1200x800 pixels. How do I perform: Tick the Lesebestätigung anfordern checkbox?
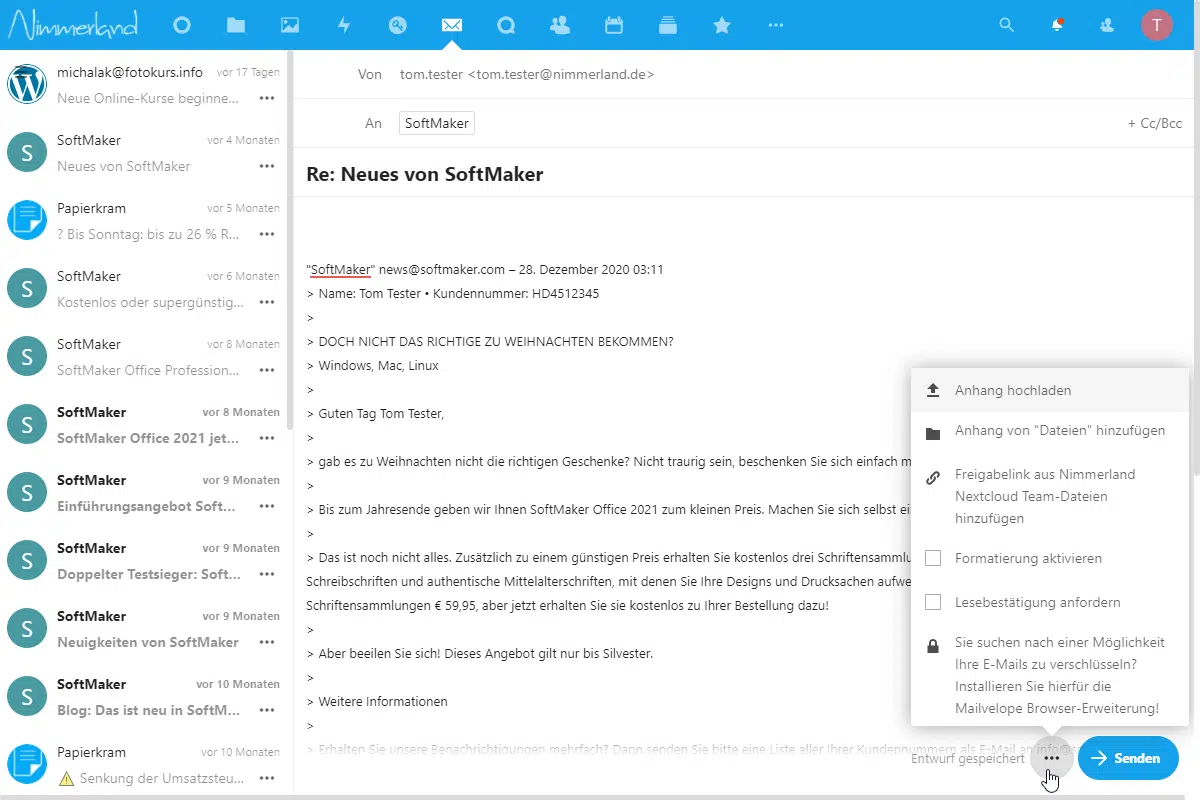point(933,602)
